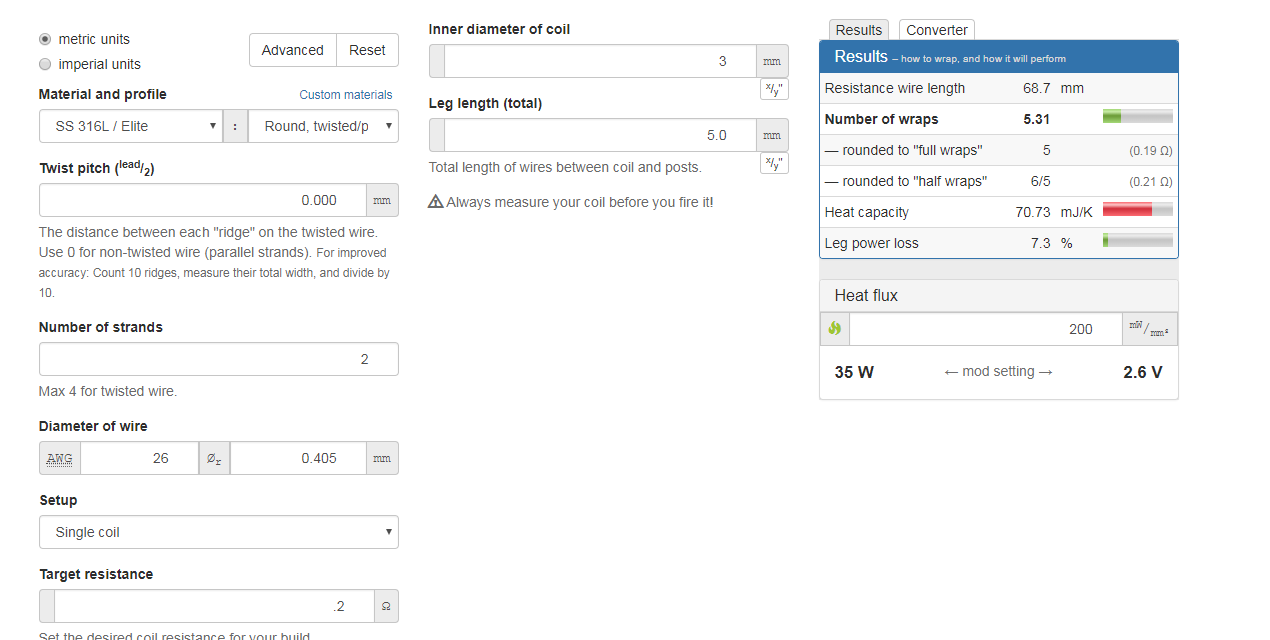
Task: Open the SS 316L / Elite material dropdown
Action: coord(130,126)
